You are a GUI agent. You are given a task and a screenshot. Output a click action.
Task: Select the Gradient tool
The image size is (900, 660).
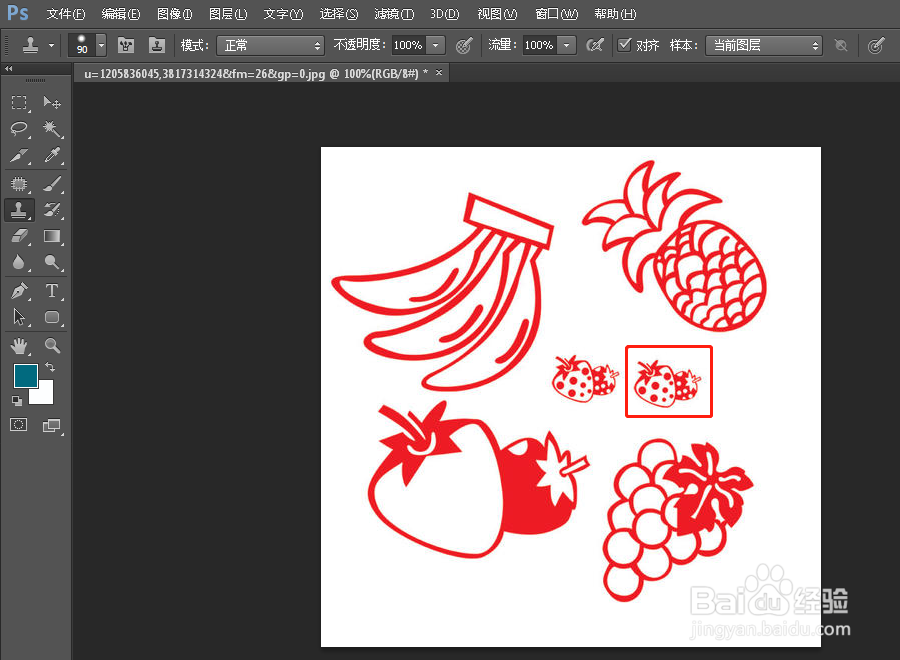(x=52, y=236)
